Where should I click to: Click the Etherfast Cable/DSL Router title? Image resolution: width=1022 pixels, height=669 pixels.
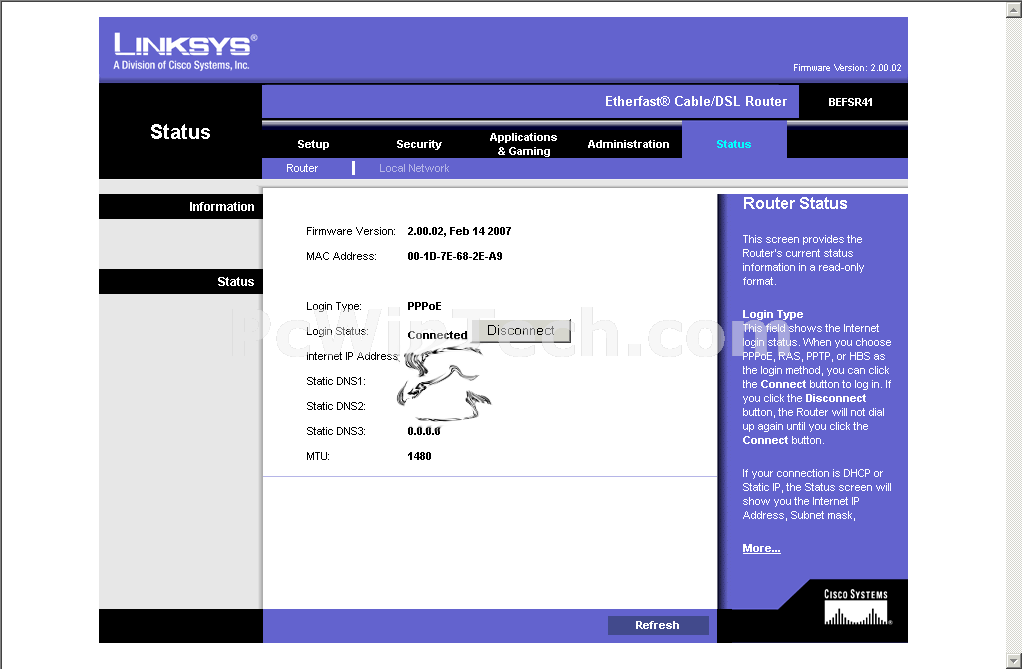tap(695, 102)
